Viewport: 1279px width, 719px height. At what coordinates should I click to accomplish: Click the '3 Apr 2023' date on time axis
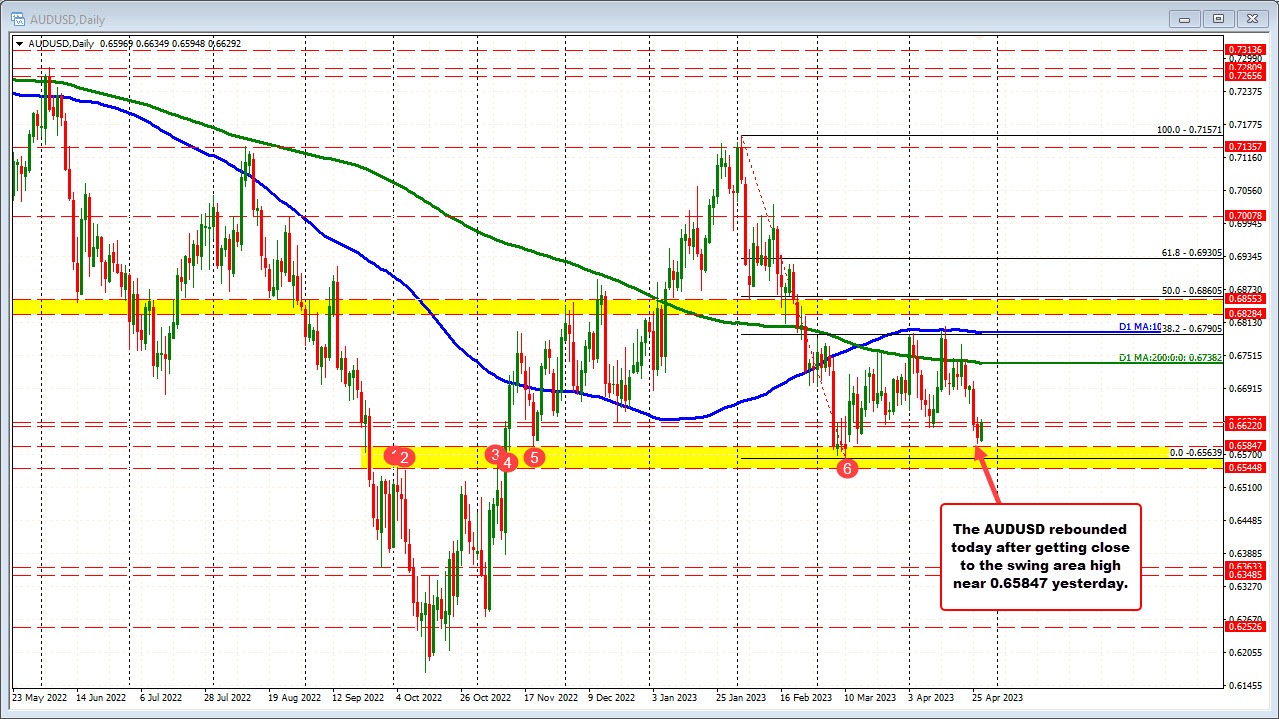click(932, 697)
